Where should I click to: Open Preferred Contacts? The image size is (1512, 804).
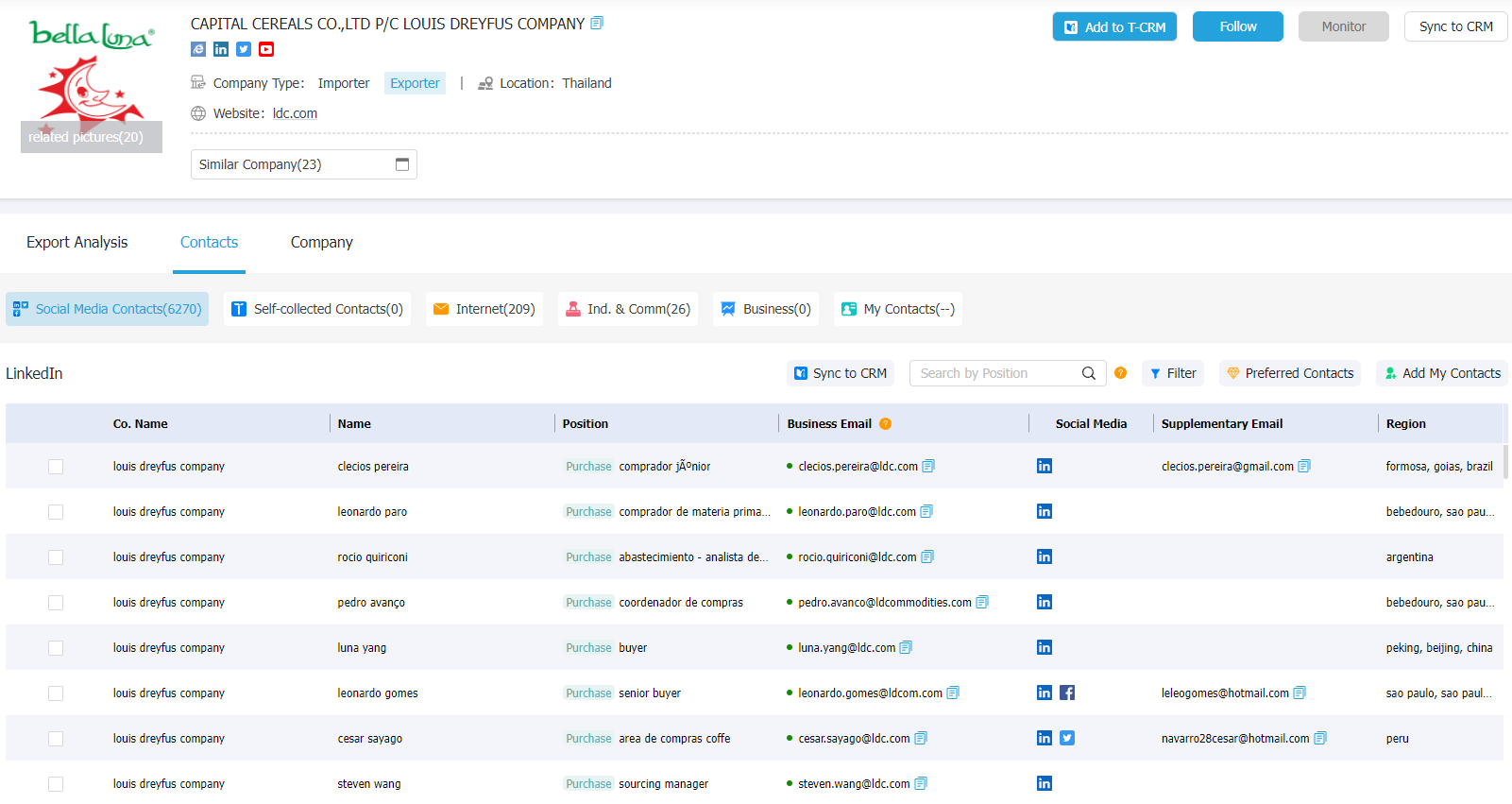pos(1290,373)
